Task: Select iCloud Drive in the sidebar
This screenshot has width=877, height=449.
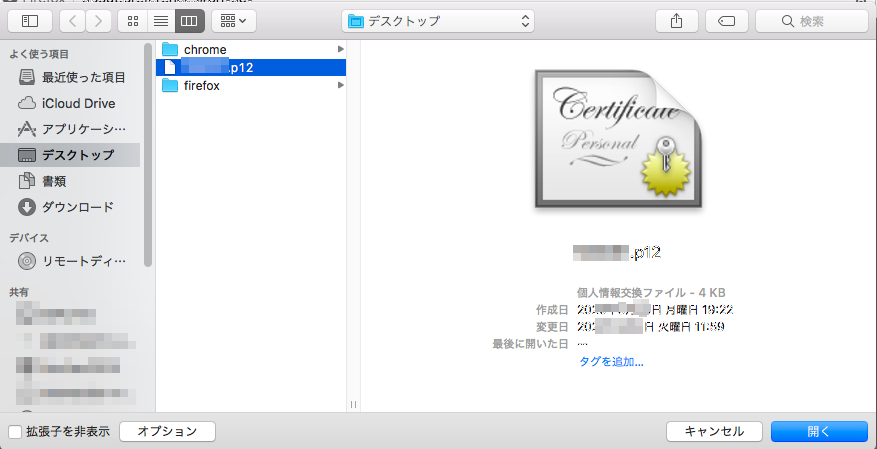Action: tap(78, 103)
